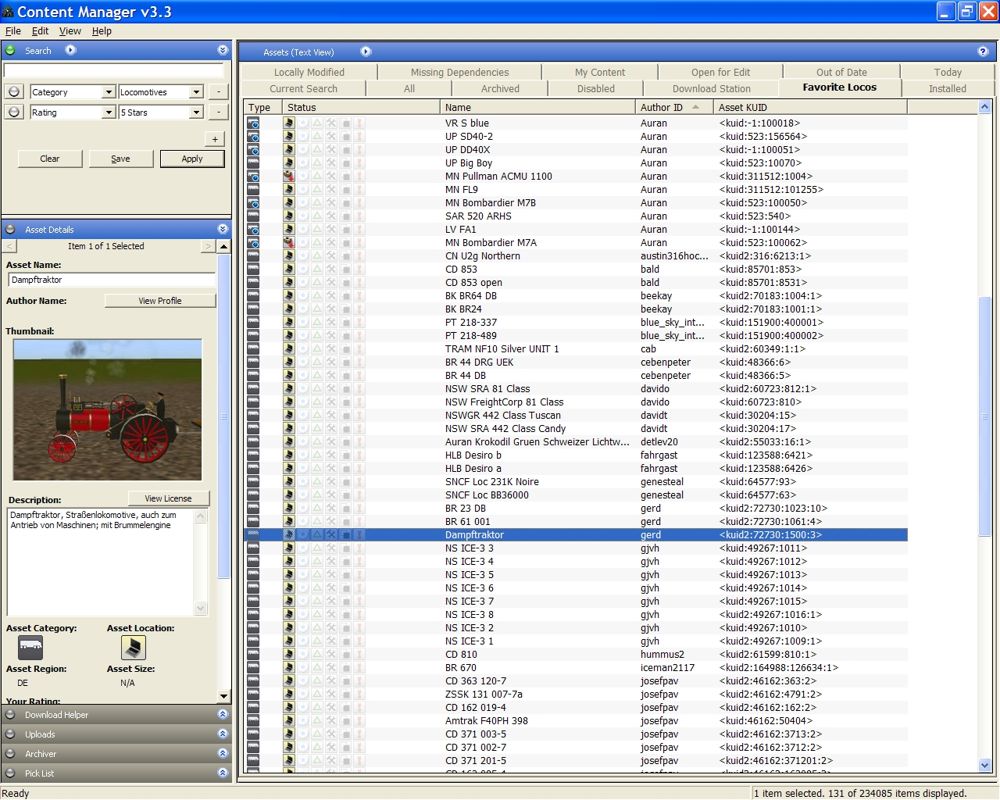Open the Edit menu

[x=40, y=31]
